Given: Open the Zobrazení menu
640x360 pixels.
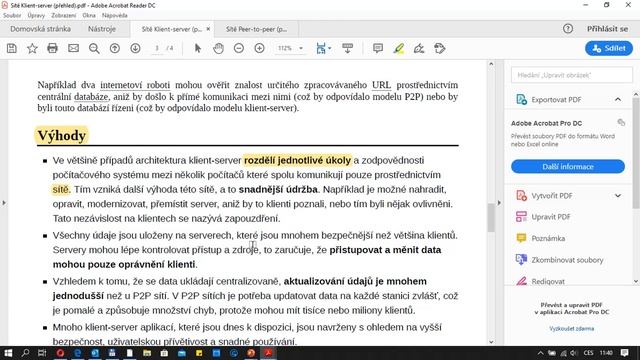Looking at the screenshot, I should 64,15.
